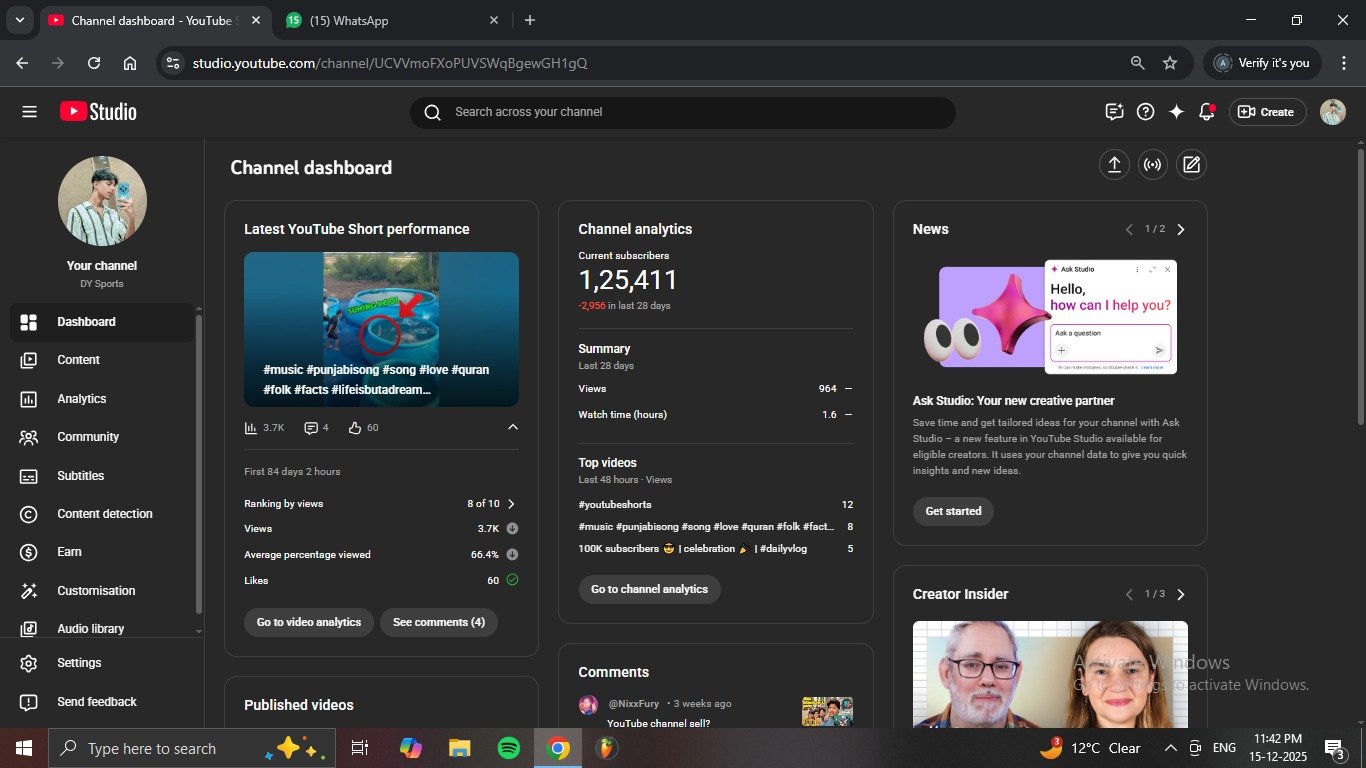Open the notifications bell icon

point(1207,112)
